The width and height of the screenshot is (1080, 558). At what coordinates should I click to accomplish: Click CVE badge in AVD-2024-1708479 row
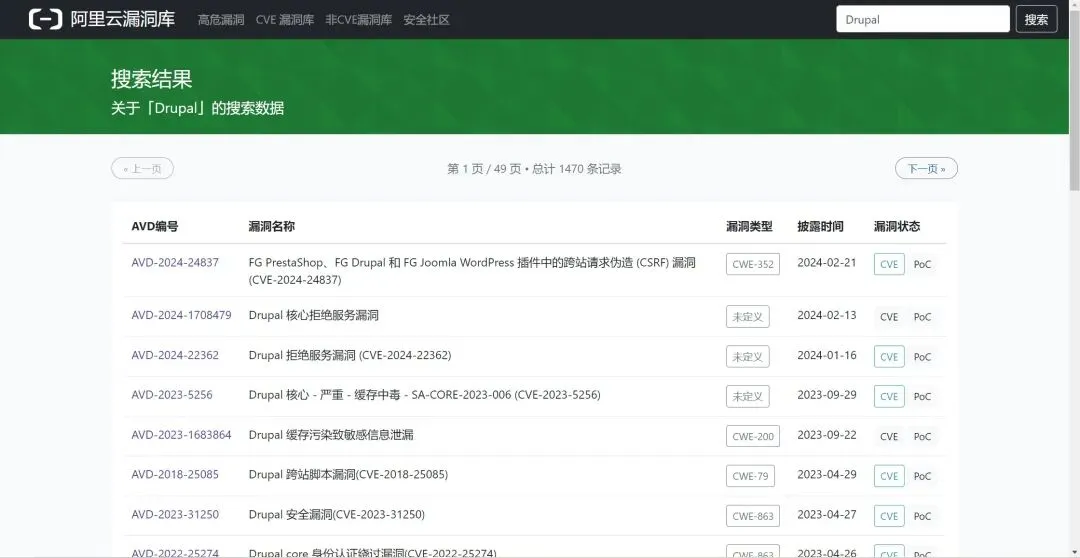point(889,317)
